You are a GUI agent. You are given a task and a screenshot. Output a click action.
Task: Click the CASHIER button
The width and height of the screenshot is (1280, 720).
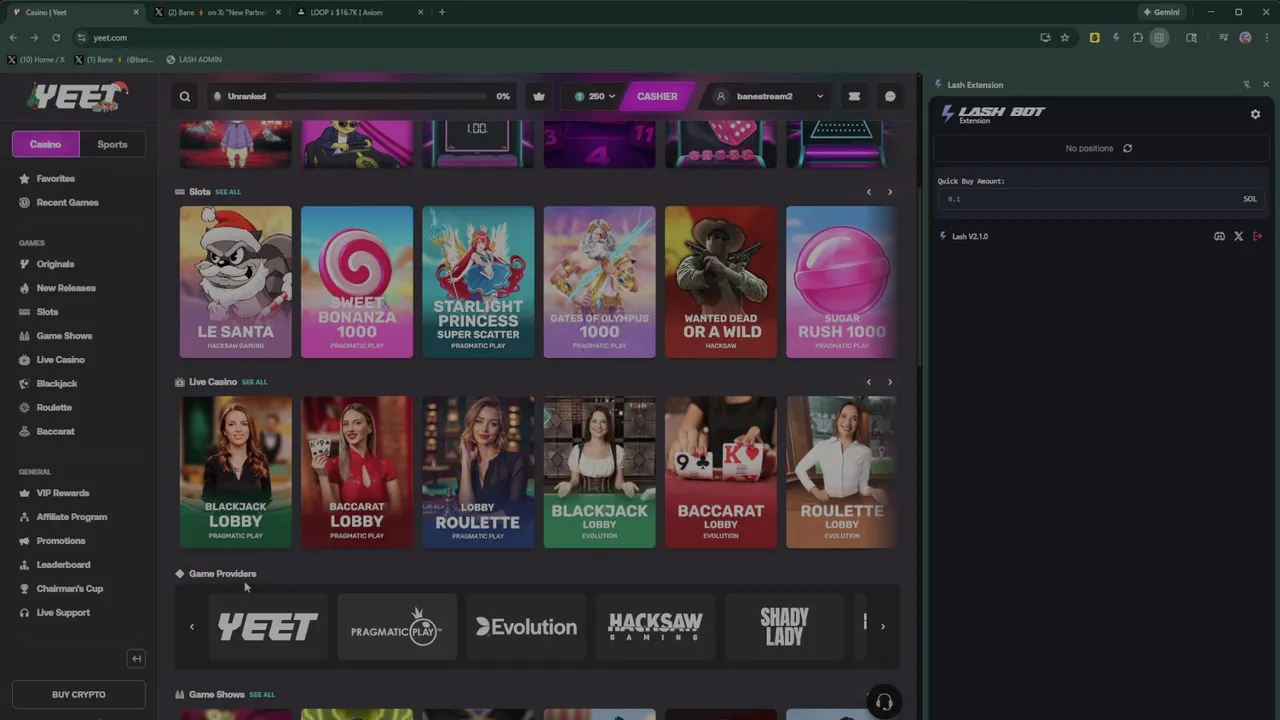(x=657, y=96)
